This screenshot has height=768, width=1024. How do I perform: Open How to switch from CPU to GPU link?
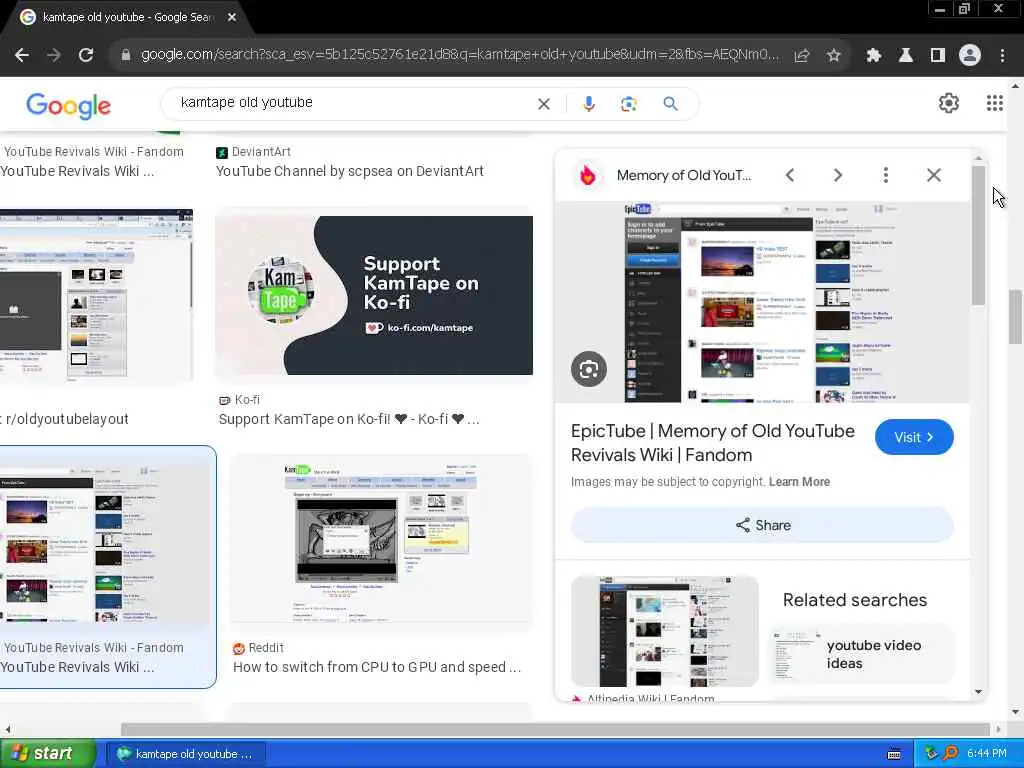tap(377, 667)
